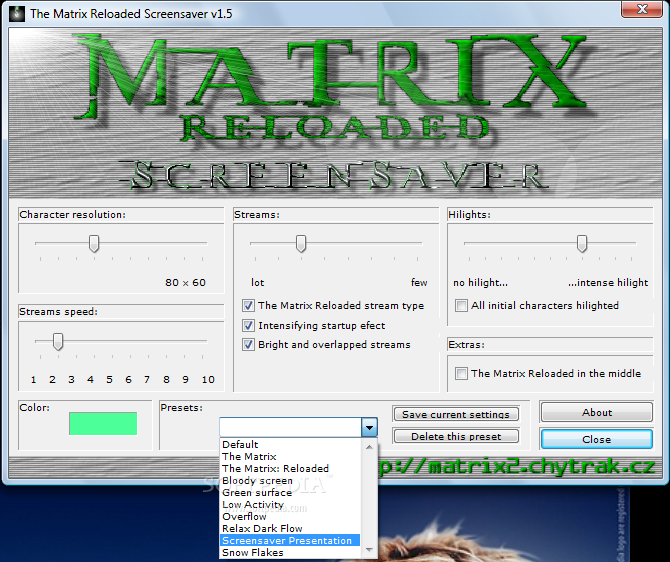Click the Streams speed slider thumb
Image resolution: width=670 pixels, height=562 pixels.
pyautogui.click(x=58, y=341)
